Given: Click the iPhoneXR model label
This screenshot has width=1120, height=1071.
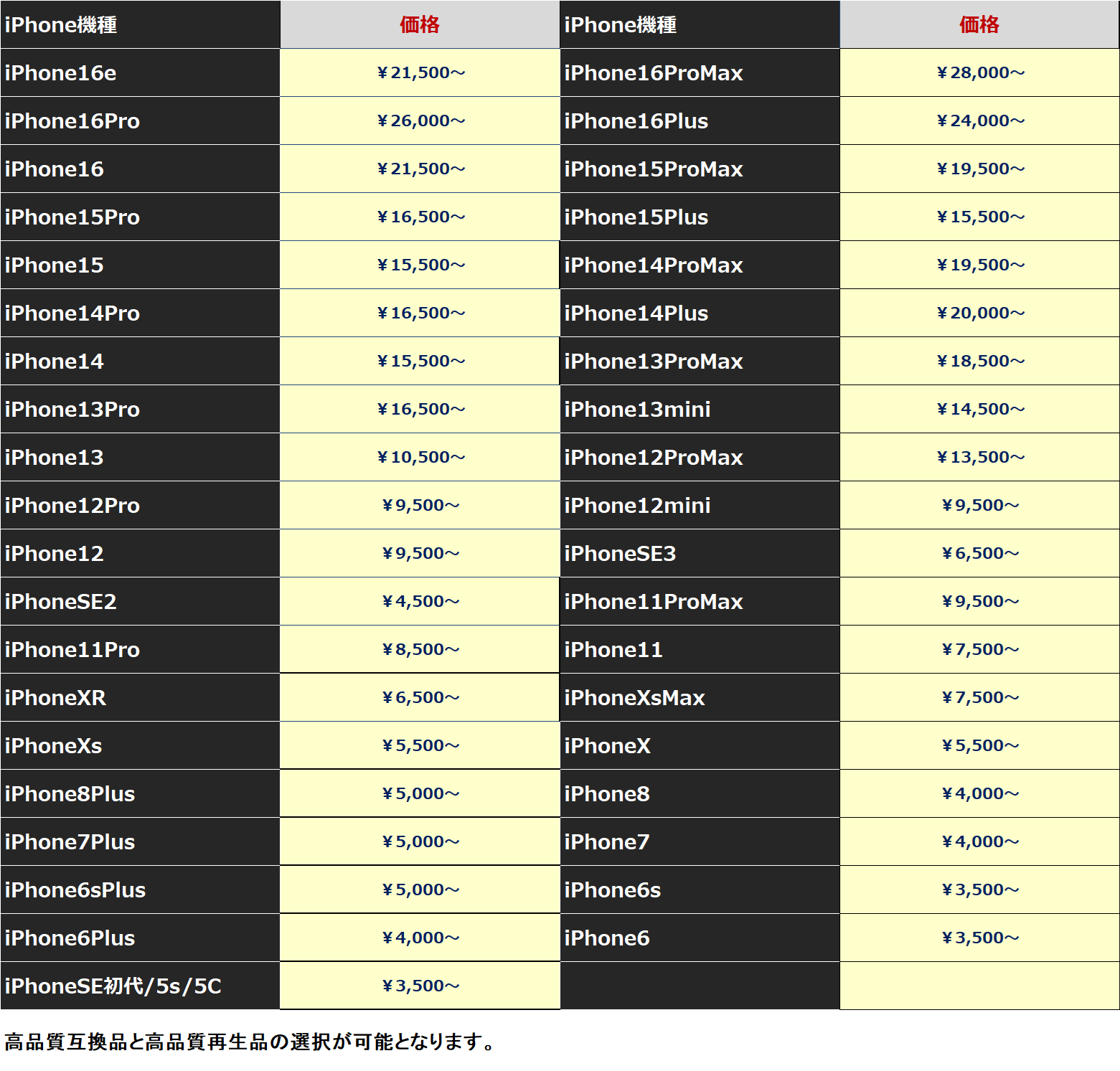Looking at the screenshot, I should 55,698.
